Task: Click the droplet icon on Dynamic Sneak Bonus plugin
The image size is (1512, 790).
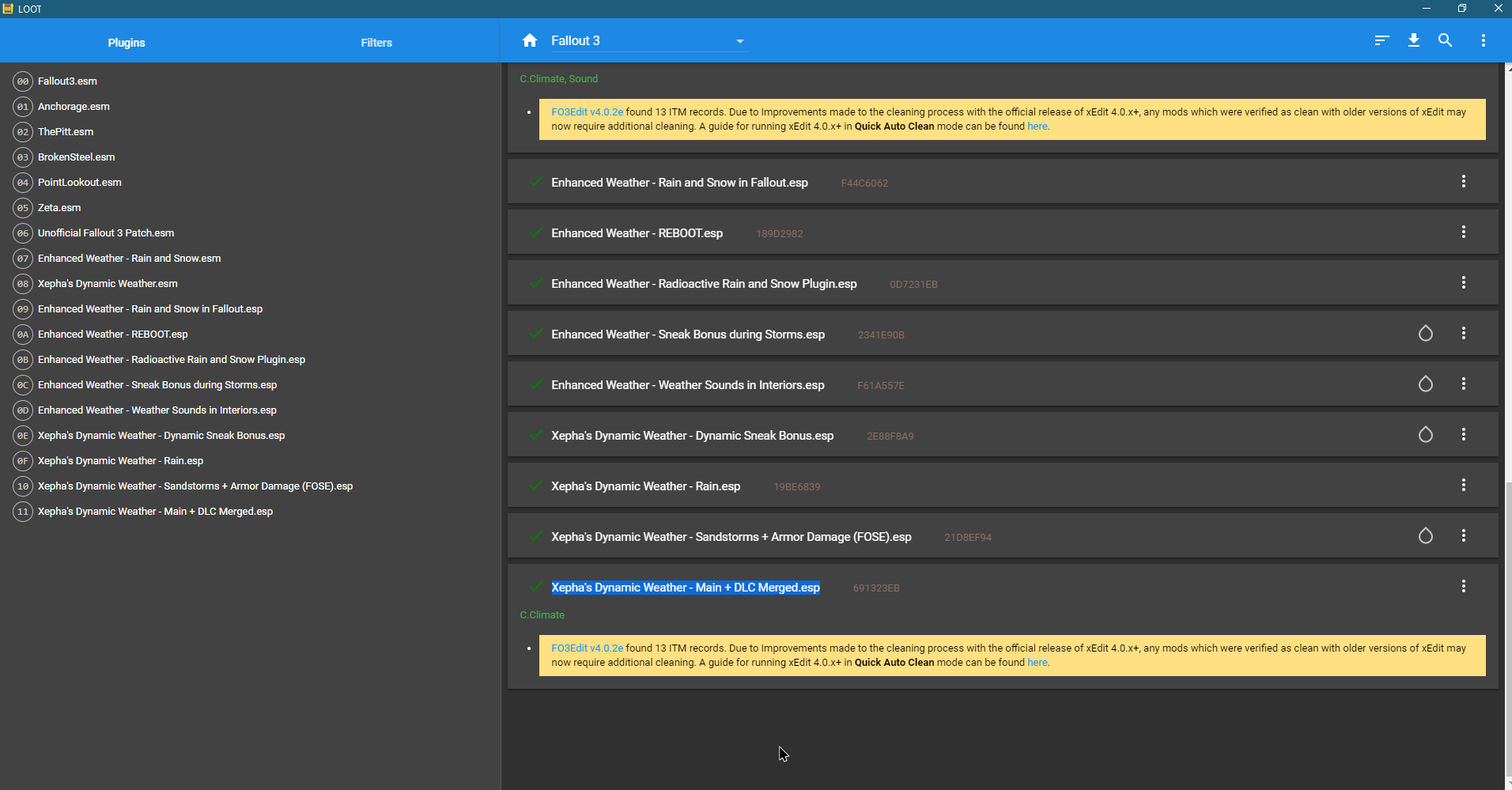Action: pyautogui.click(x=1426, y=434)
